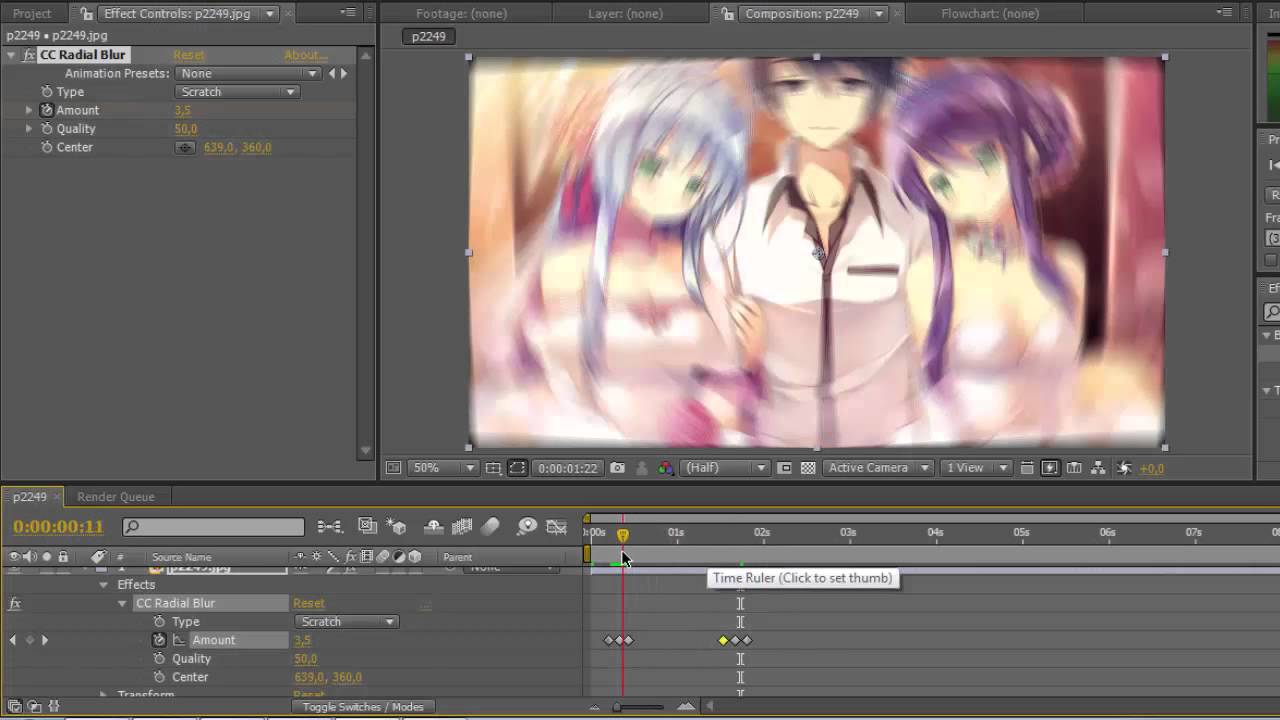The image size is (1280, 720).
Task: Toggle Amount stopwatch in Effect Controls
Action: (47, 110)
